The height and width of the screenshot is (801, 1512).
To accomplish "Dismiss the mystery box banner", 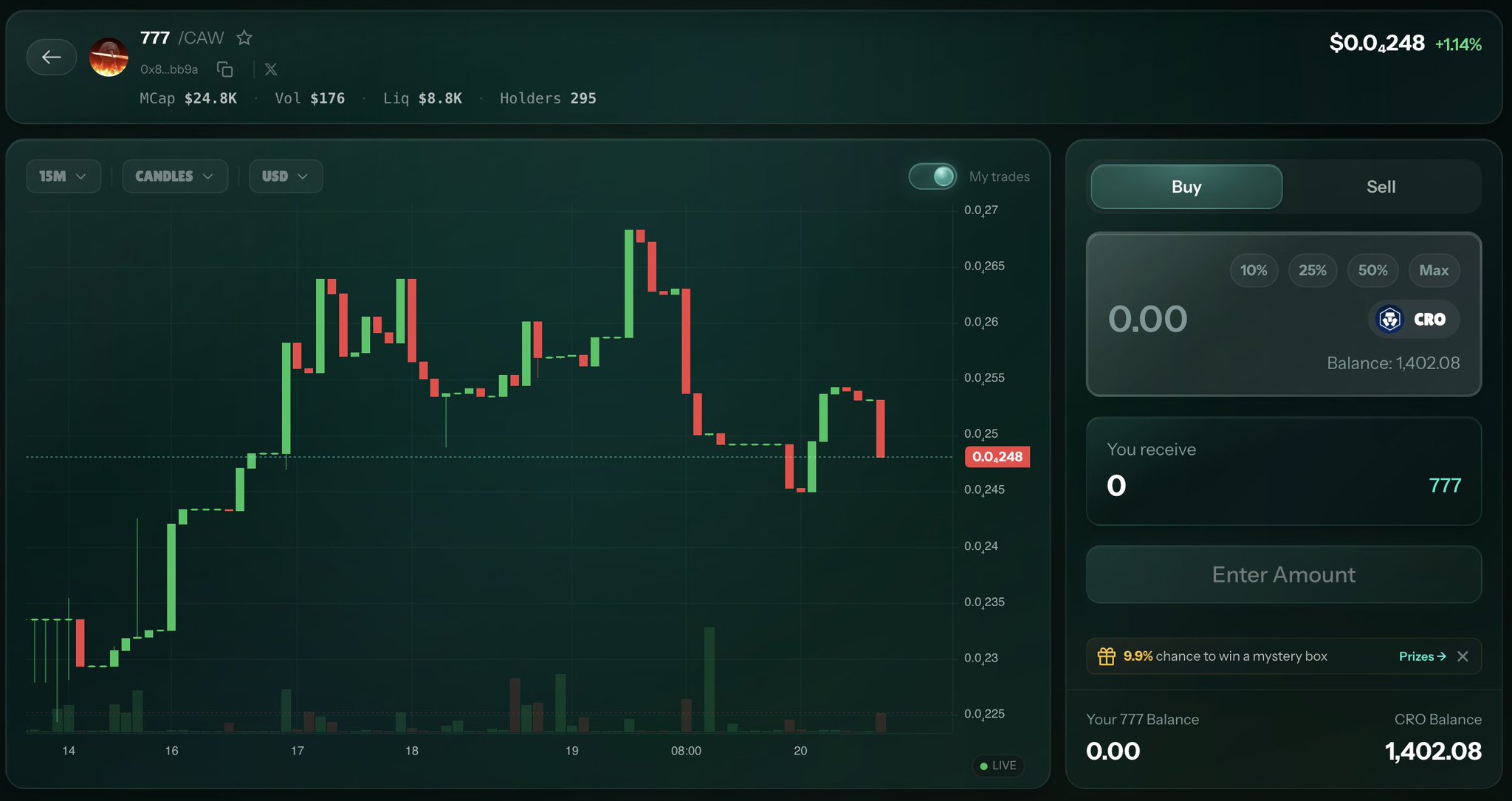I will click(x=1463, y=656).
